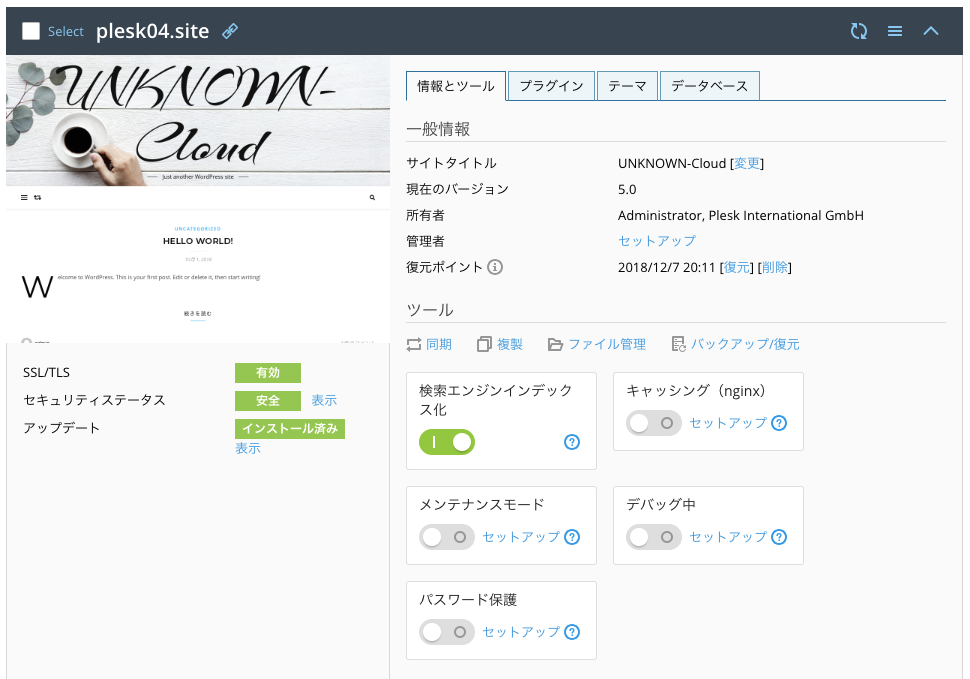
Task: Enable パスワード保護 switch
Action: click(x=446, y=632)
